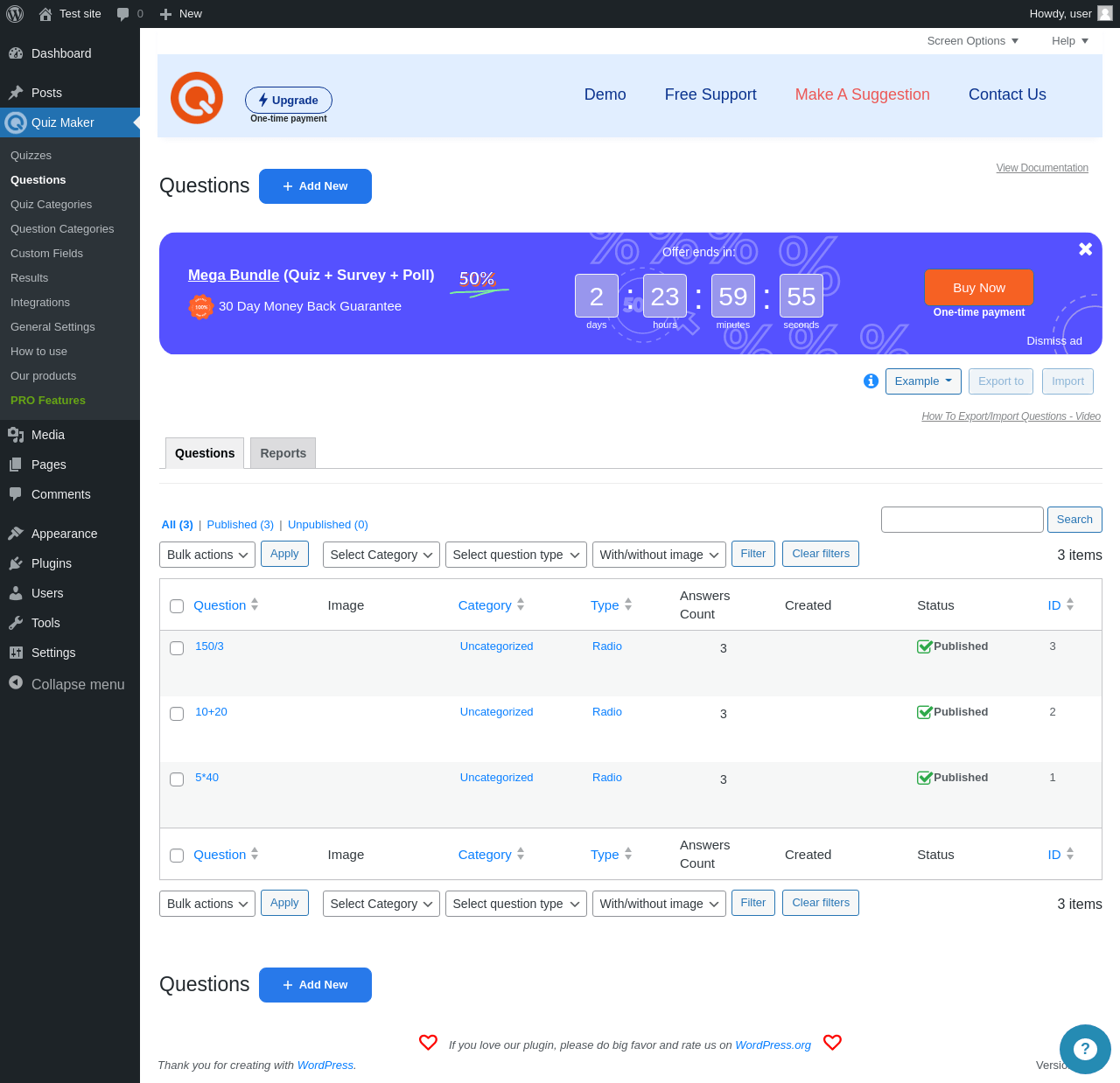
Task: Open the help question mark chat bubble
Action: coord(1085,1049)
